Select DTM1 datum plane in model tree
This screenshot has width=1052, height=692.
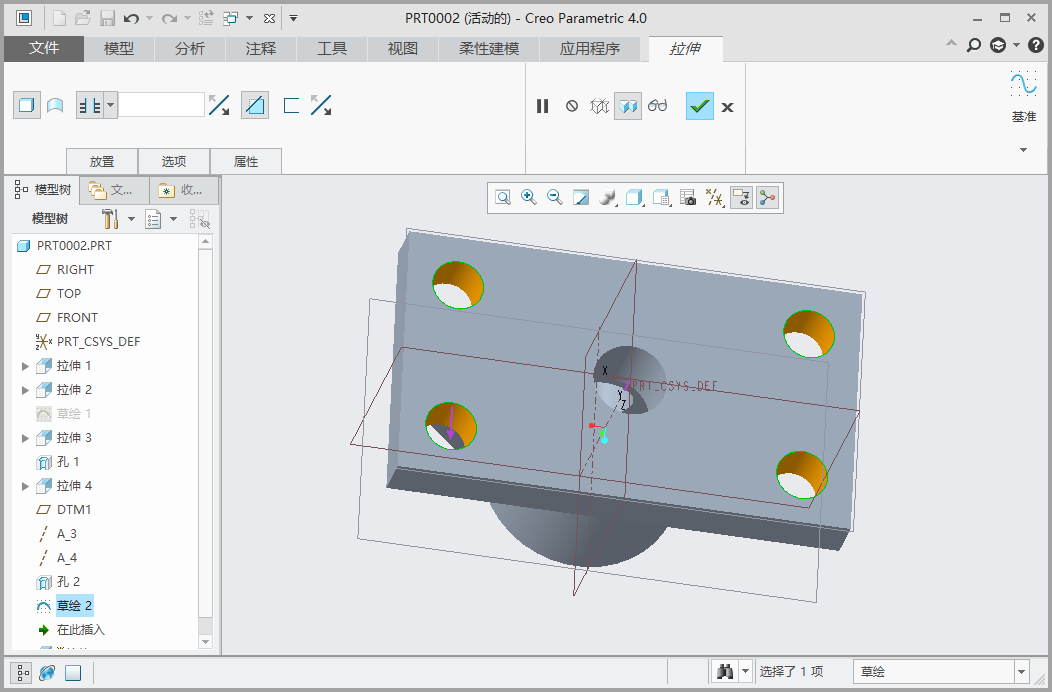click(74, 510)
